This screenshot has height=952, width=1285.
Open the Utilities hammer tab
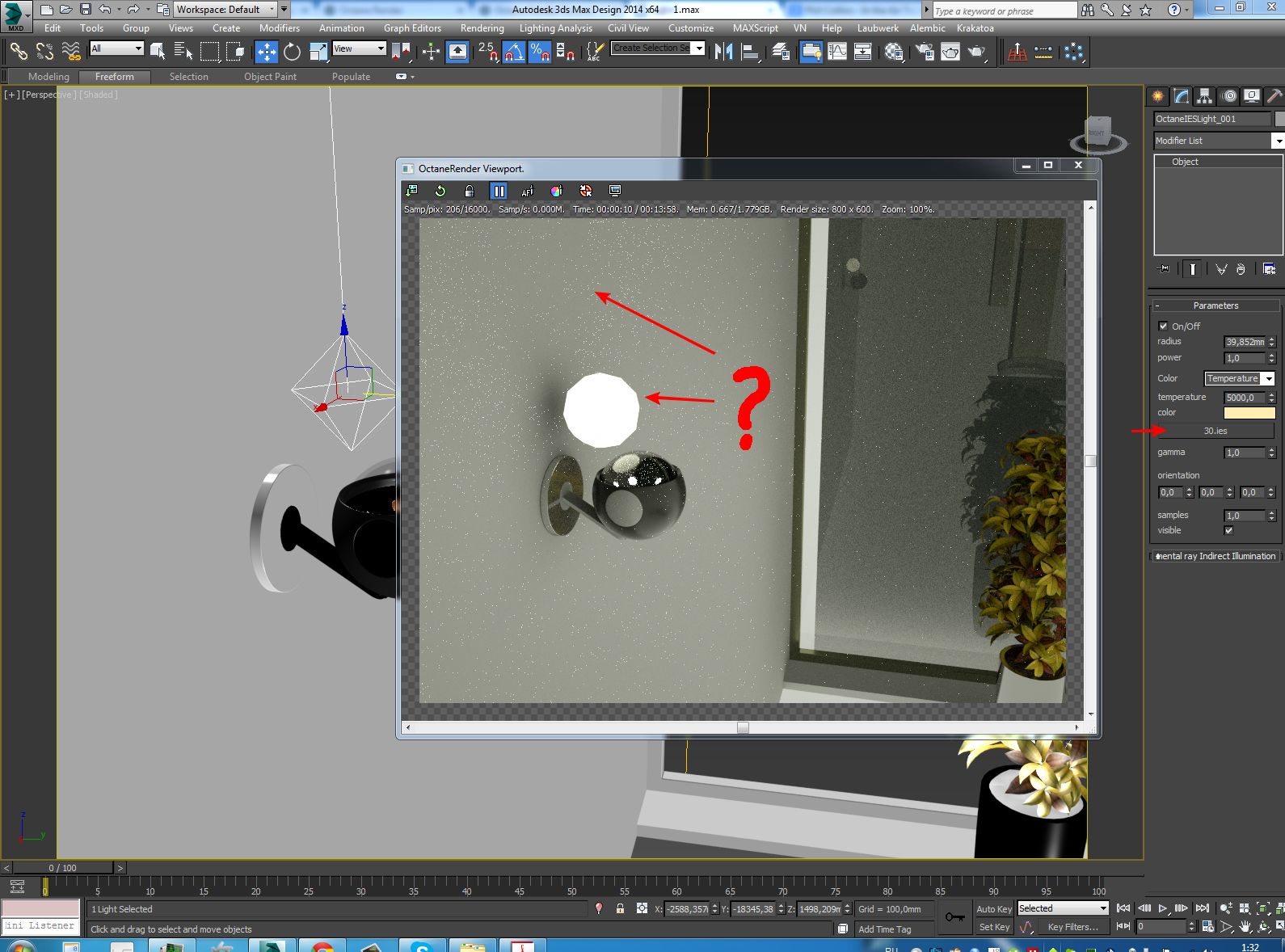1274,96
